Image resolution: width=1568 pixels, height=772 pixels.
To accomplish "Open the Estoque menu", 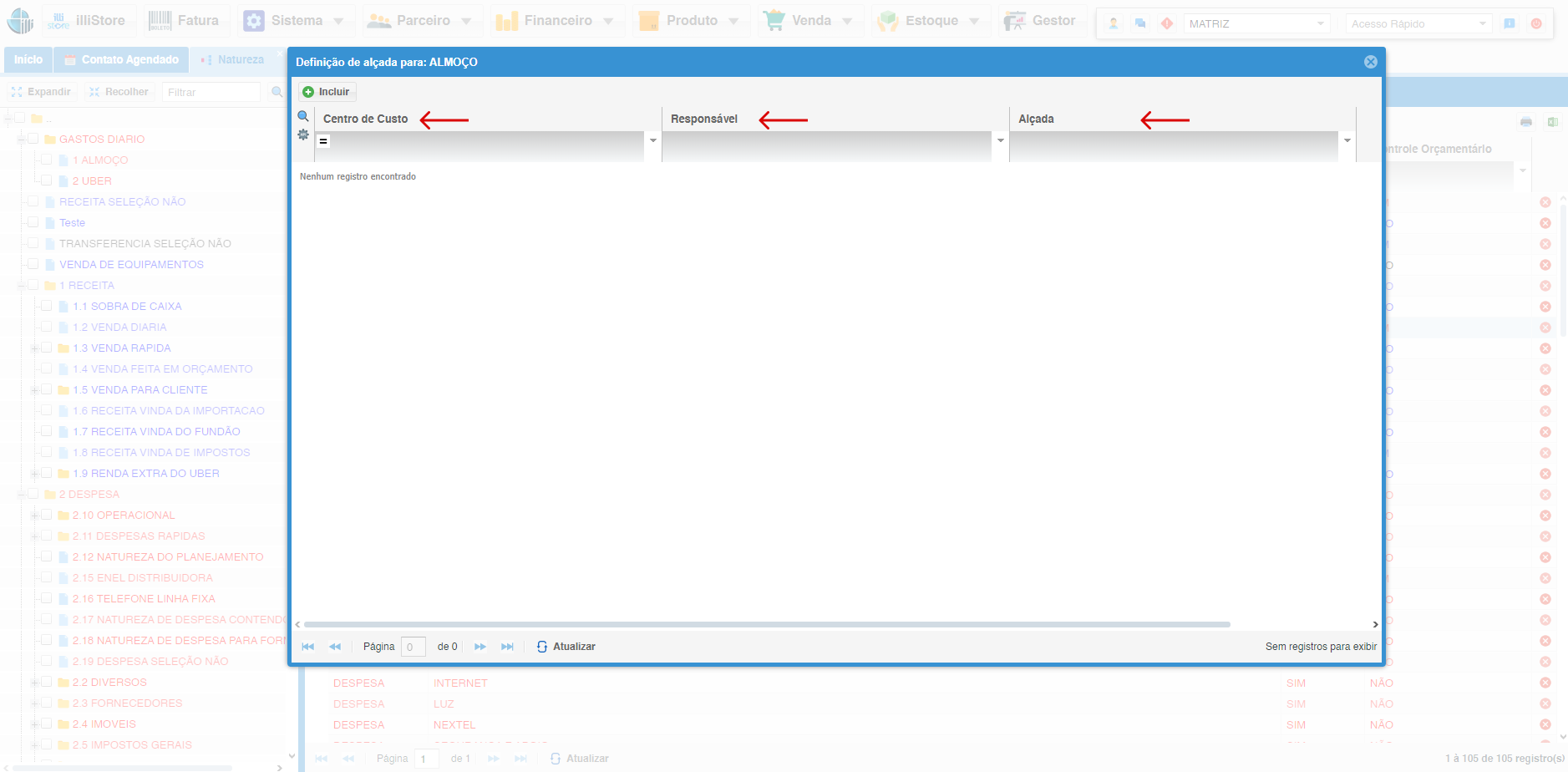I will [930, 21].
